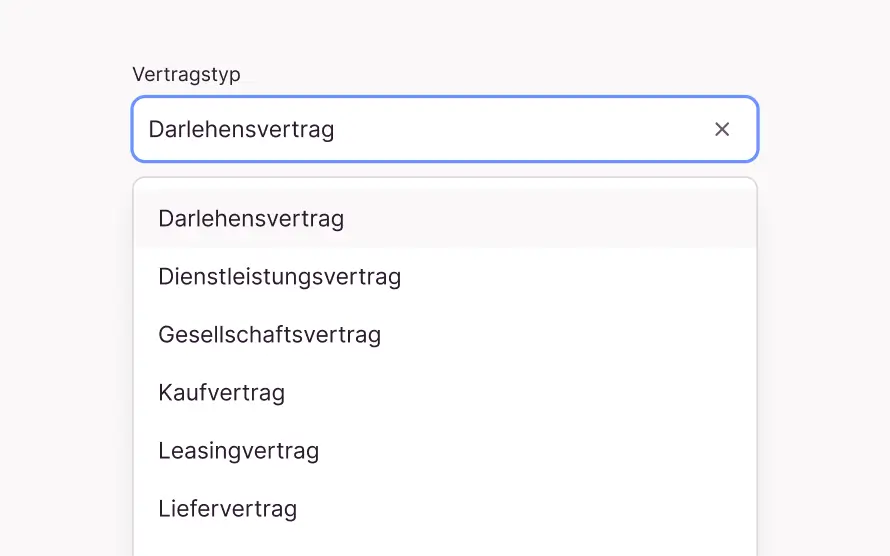This screenshot has height=556, width=890.
Task: Choose Leasingvertrag from the options
Action: 239,451
